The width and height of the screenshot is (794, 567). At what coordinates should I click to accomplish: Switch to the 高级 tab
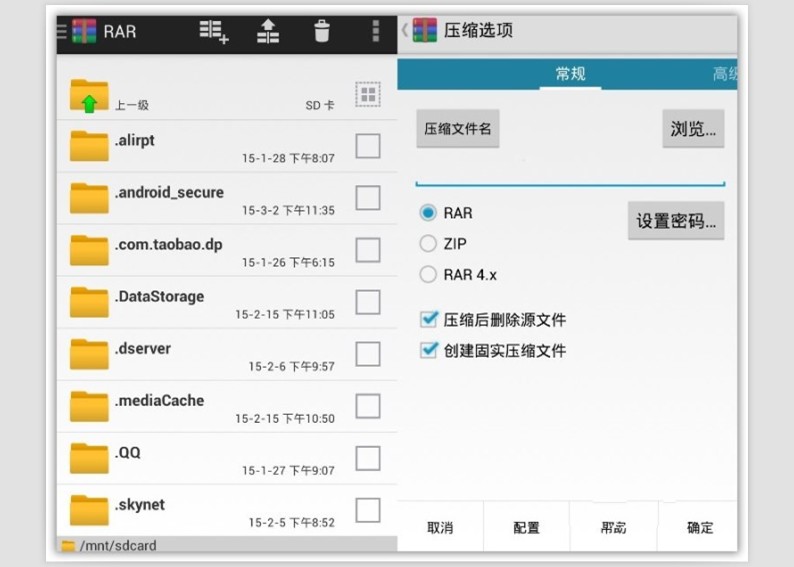(725, 74)
